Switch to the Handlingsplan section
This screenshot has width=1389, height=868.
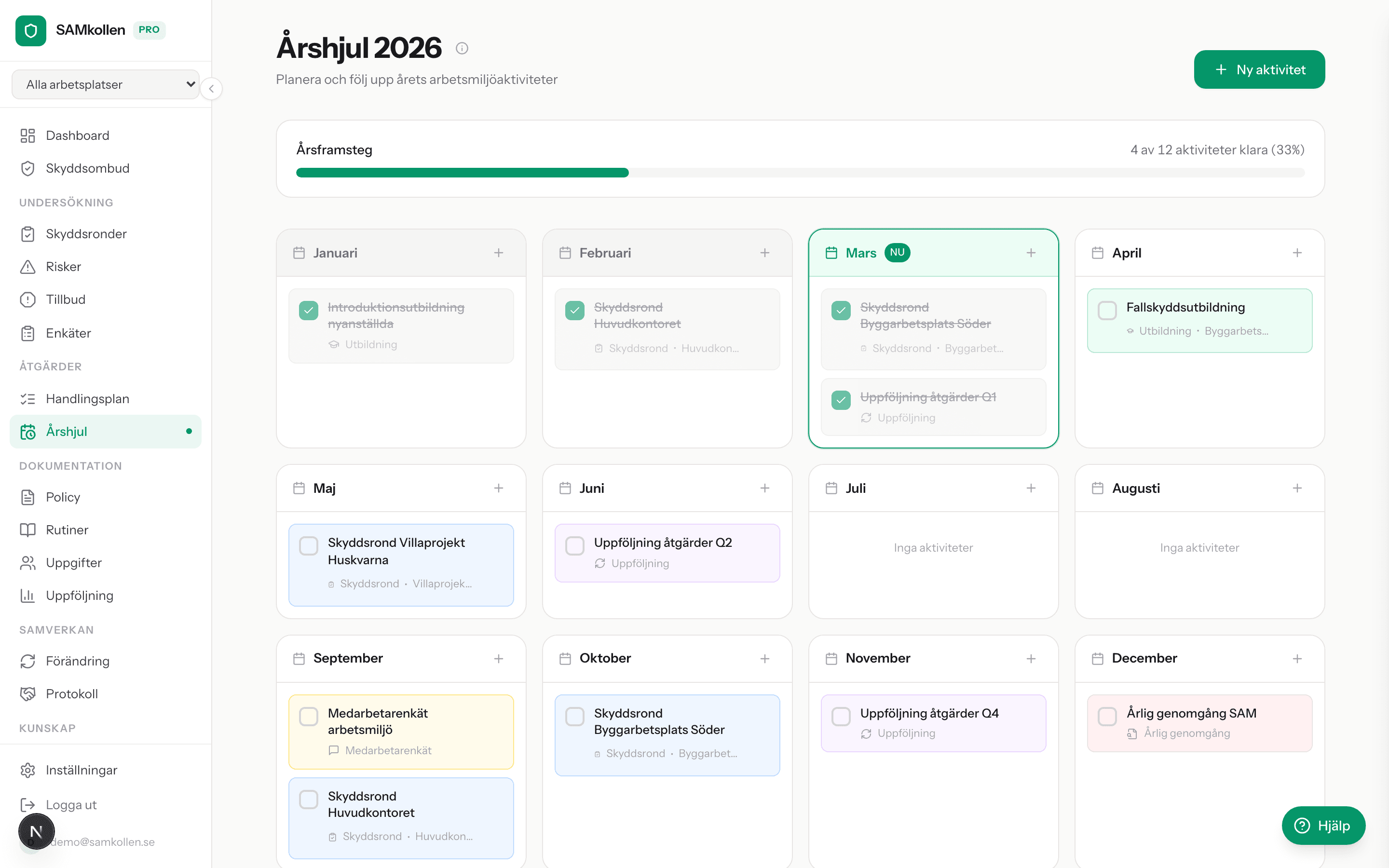(86, 398)
